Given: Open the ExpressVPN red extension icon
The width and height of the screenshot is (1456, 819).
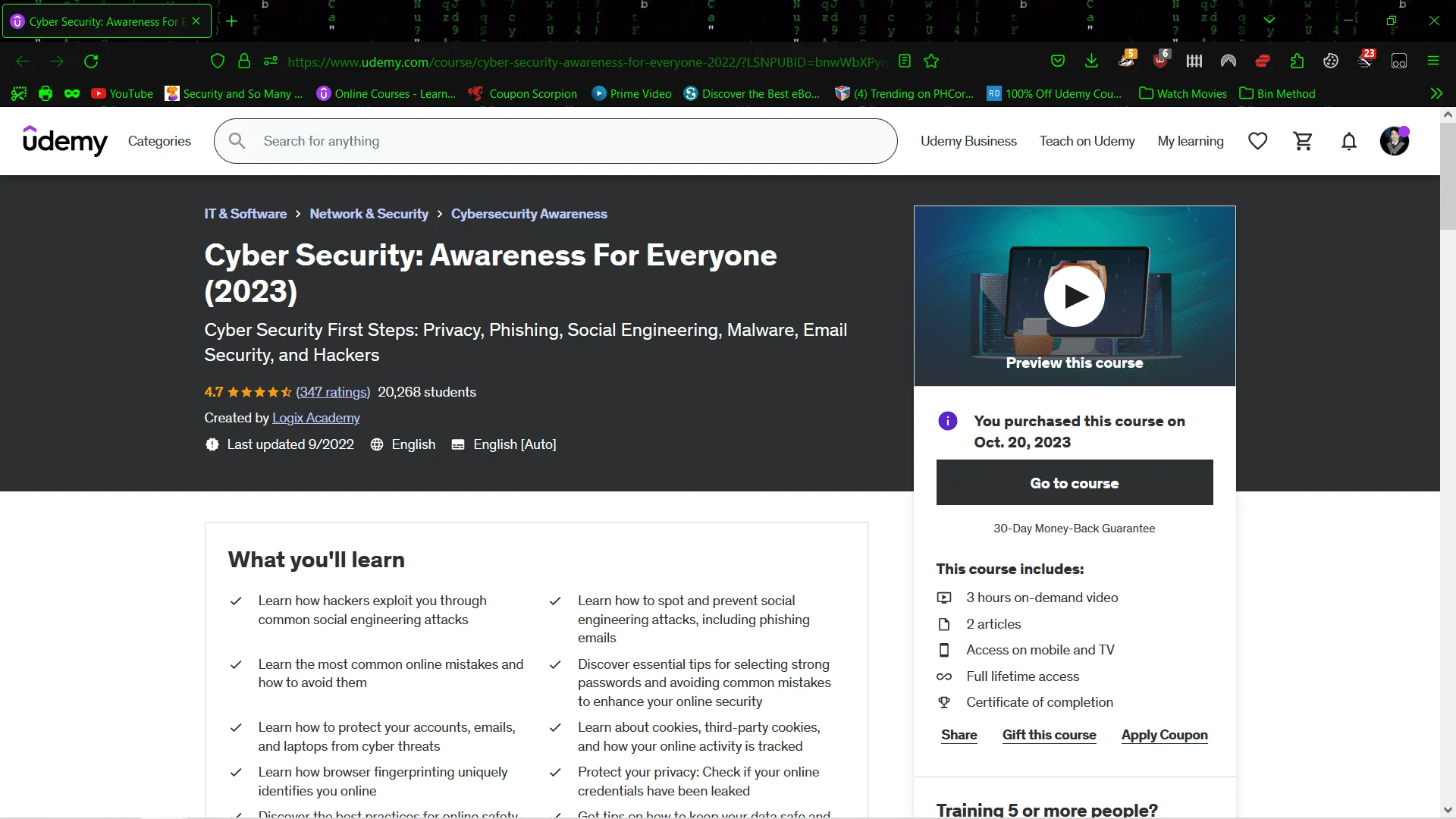Looking at the screenshot, I should [x=1263, y=61].
